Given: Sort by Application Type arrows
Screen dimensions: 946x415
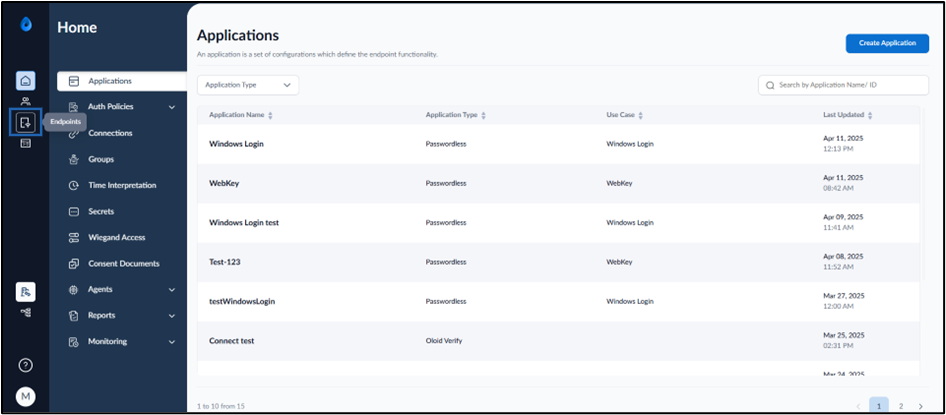Looking at the screenshot, I should [483, 115].
